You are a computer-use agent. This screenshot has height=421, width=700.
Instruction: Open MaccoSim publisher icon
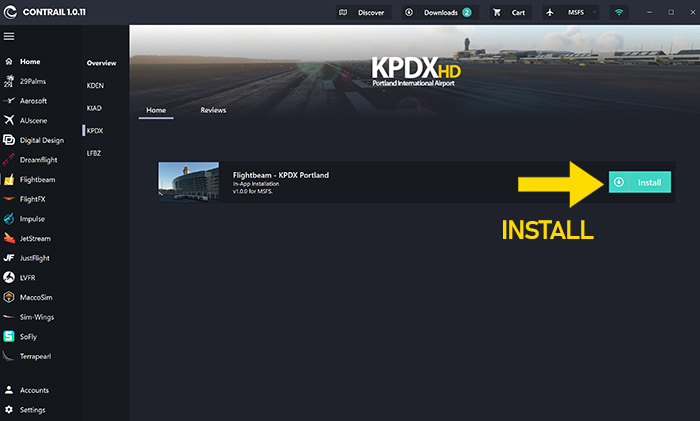pyautogui.click(x=9, y=297)
